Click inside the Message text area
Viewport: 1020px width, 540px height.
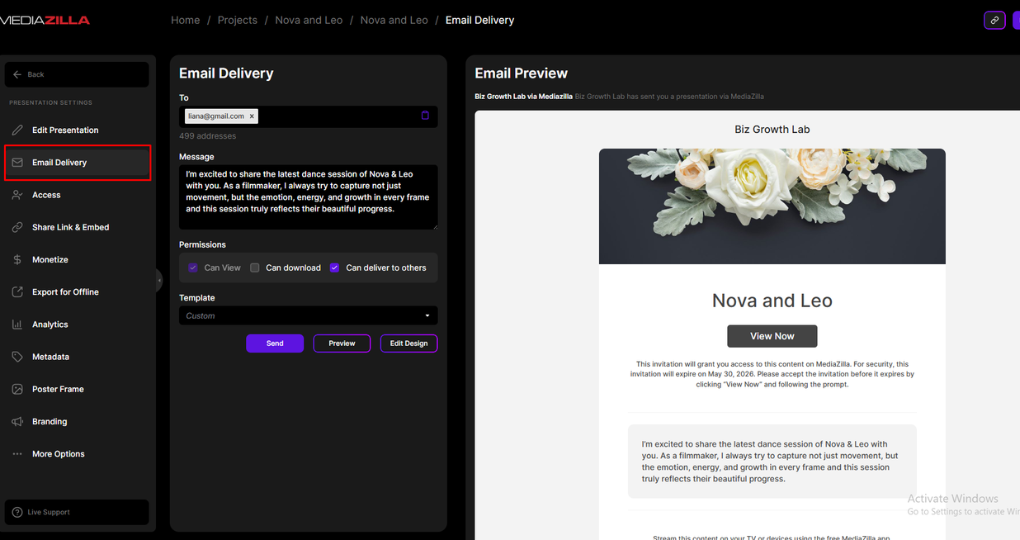pyautogui.click(x=308, y=197)
